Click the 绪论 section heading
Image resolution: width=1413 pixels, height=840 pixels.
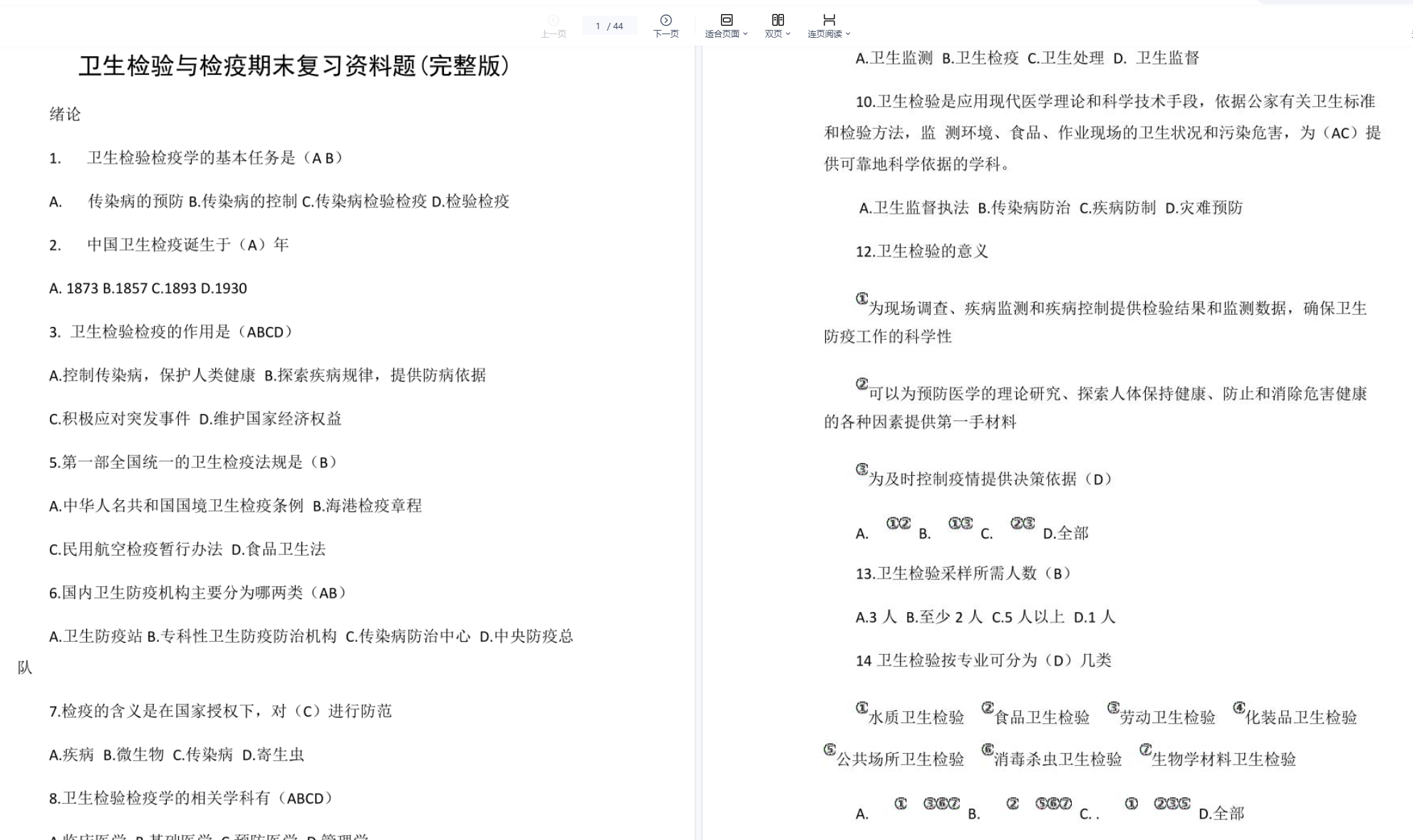65,114
